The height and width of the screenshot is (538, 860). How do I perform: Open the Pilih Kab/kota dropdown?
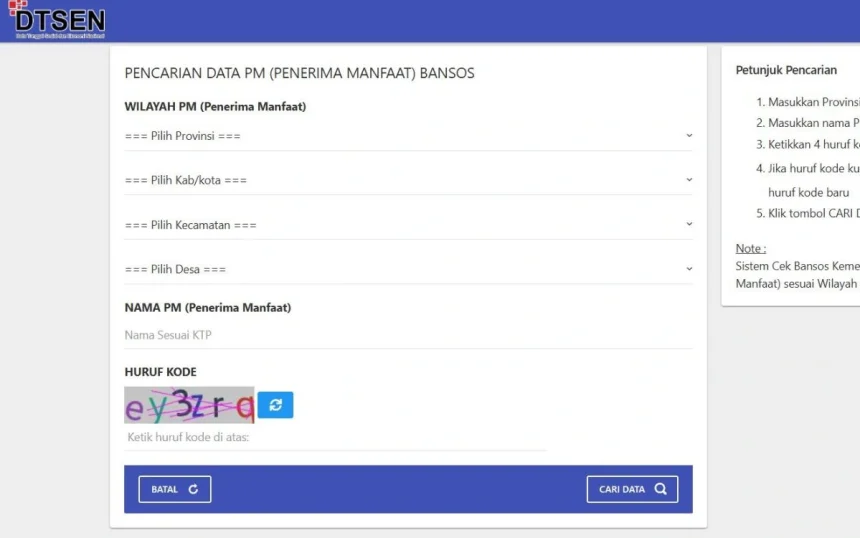click(408, 180)
